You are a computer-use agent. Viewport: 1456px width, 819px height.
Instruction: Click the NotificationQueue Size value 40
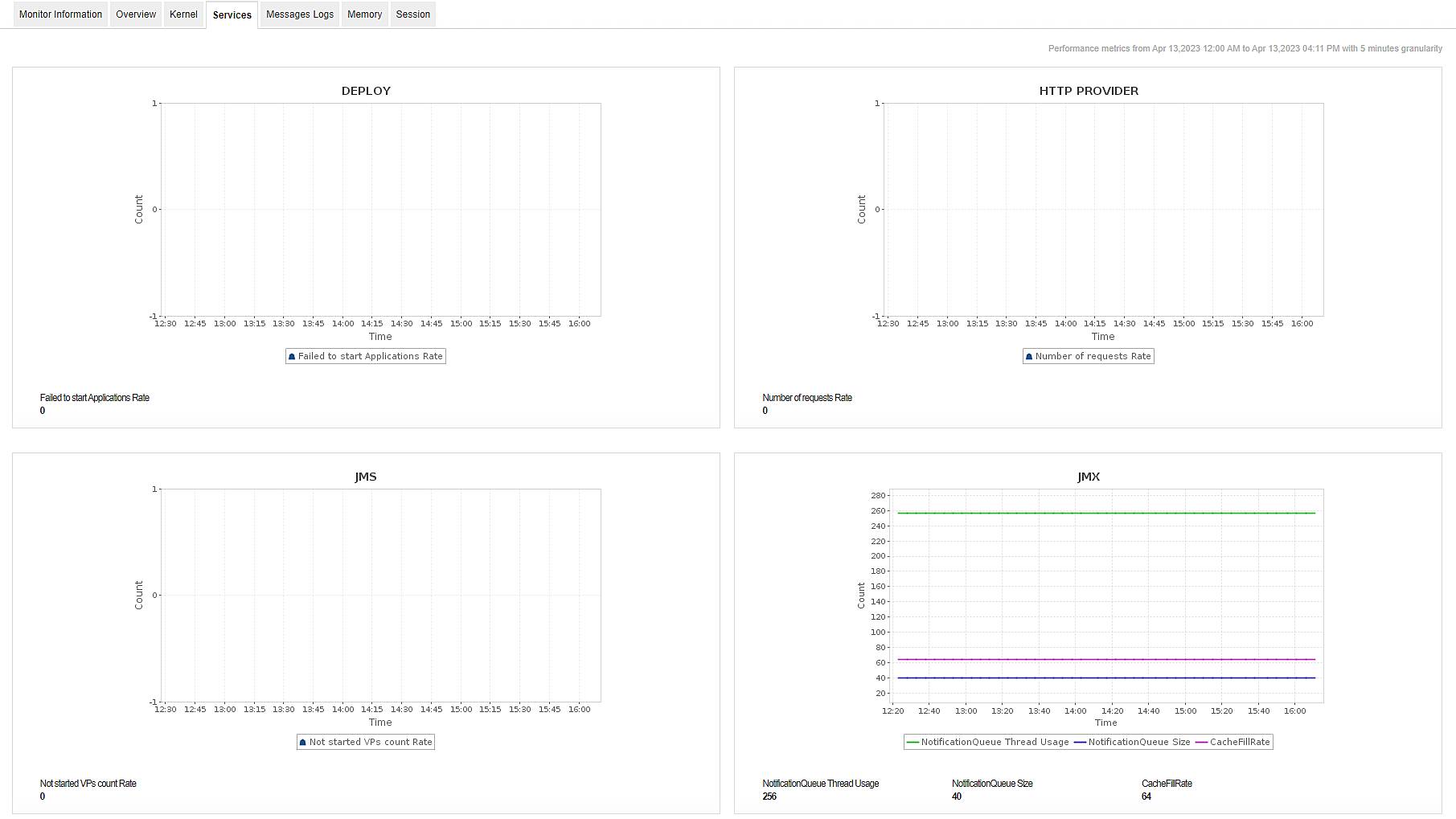point(957,796)
